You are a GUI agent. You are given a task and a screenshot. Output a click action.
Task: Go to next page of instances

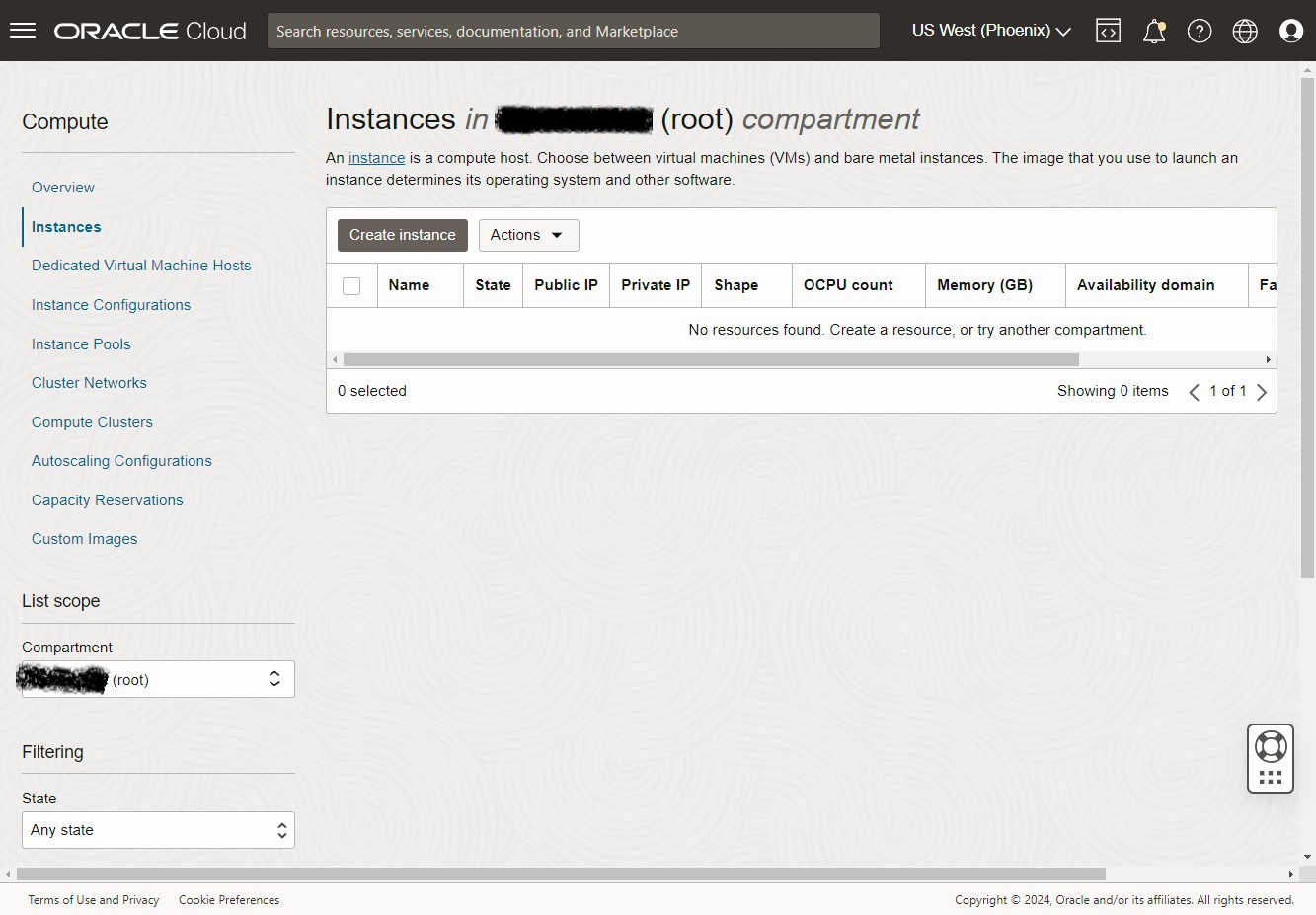pos(1262,392)
